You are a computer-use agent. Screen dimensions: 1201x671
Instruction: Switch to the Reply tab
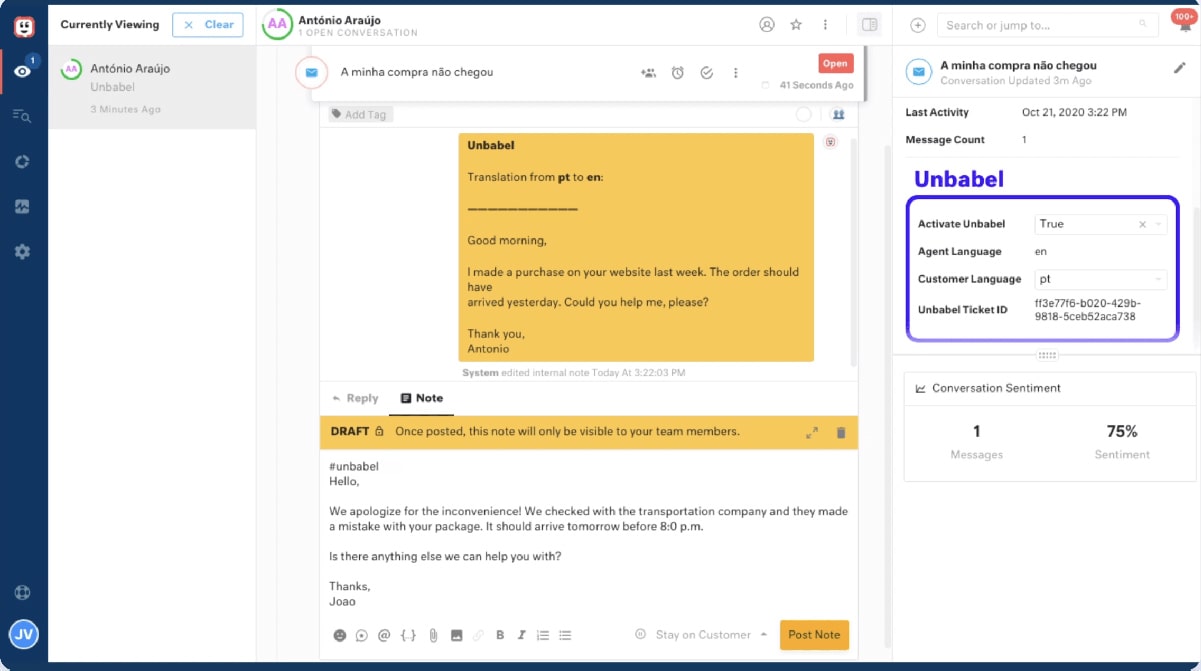click(x=354, y=398)
